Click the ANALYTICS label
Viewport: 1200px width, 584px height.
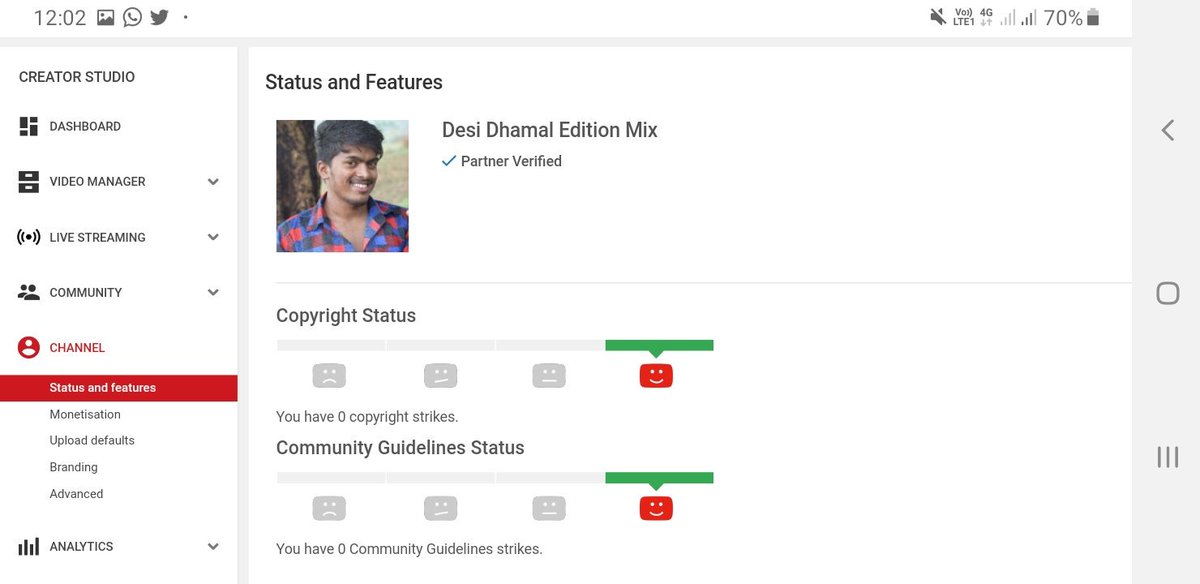click(x=81, y=547)
